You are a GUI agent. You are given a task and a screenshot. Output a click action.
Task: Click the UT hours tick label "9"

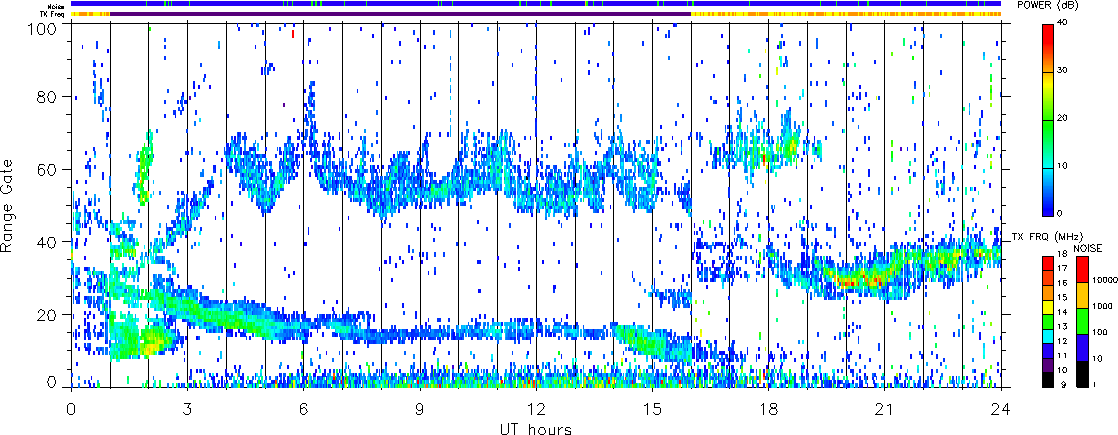tap(420, 409)
